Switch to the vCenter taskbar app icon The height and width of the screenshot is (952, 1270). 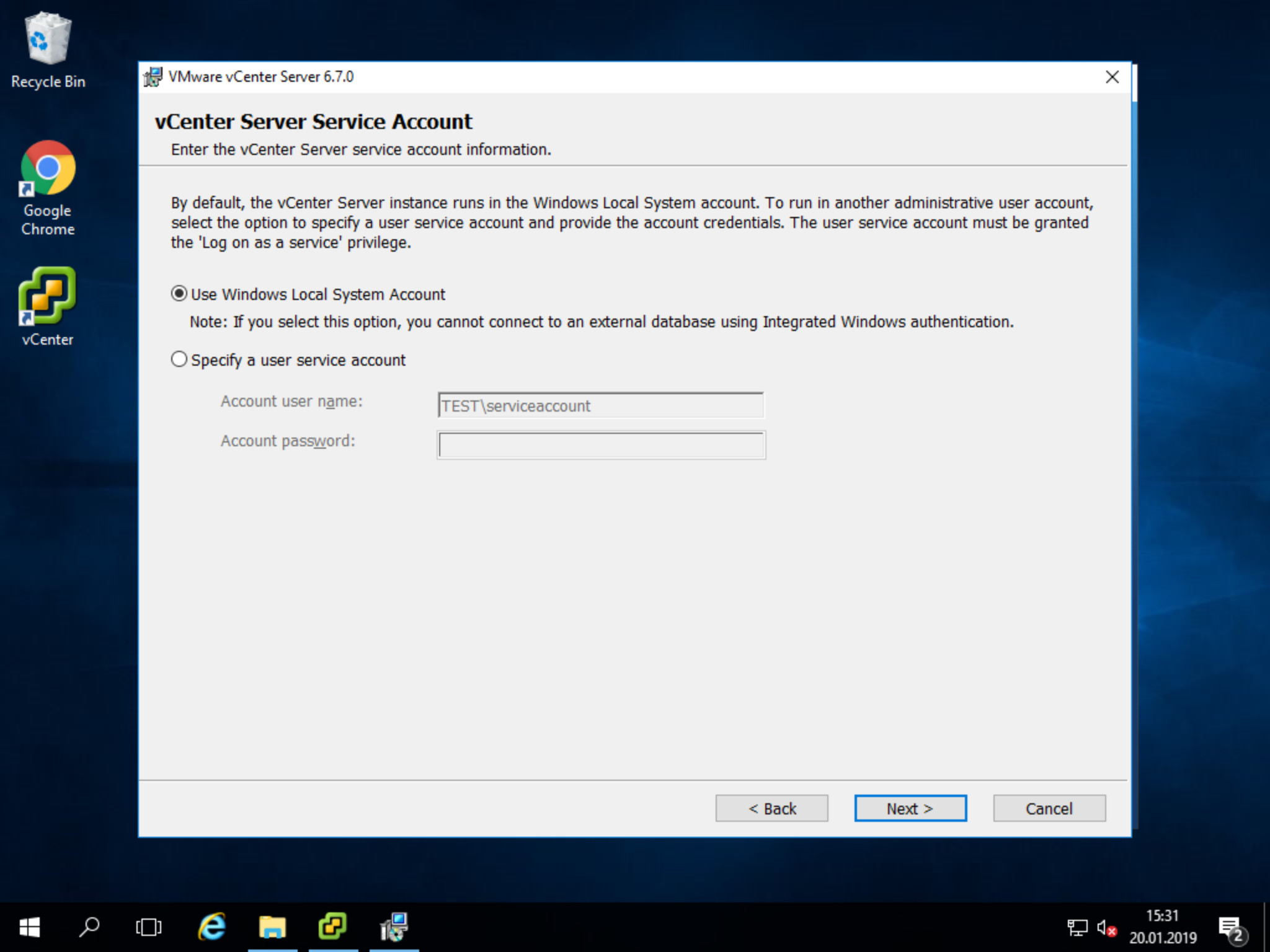click(x=333, y=927)
